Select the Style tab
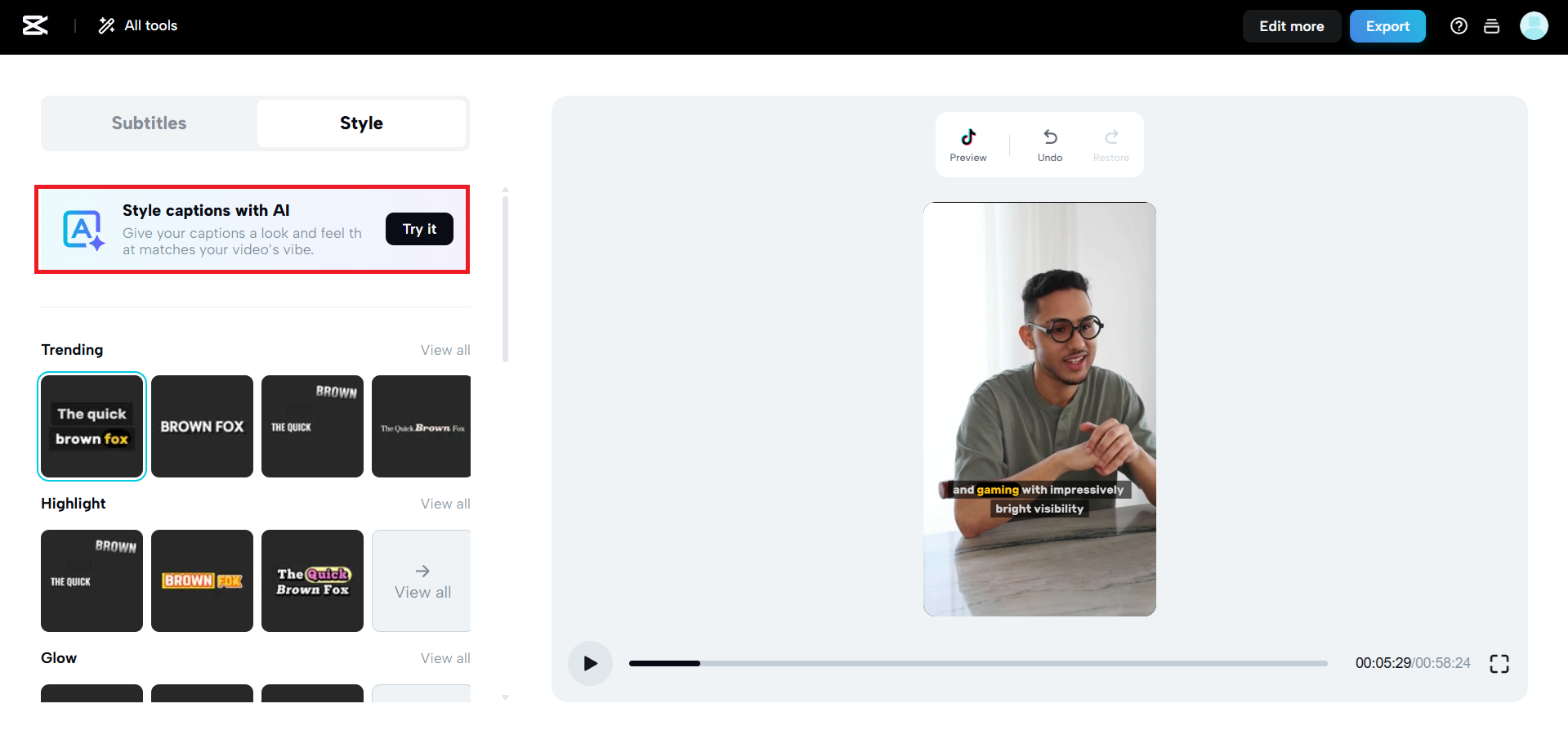 click(361, 123)
